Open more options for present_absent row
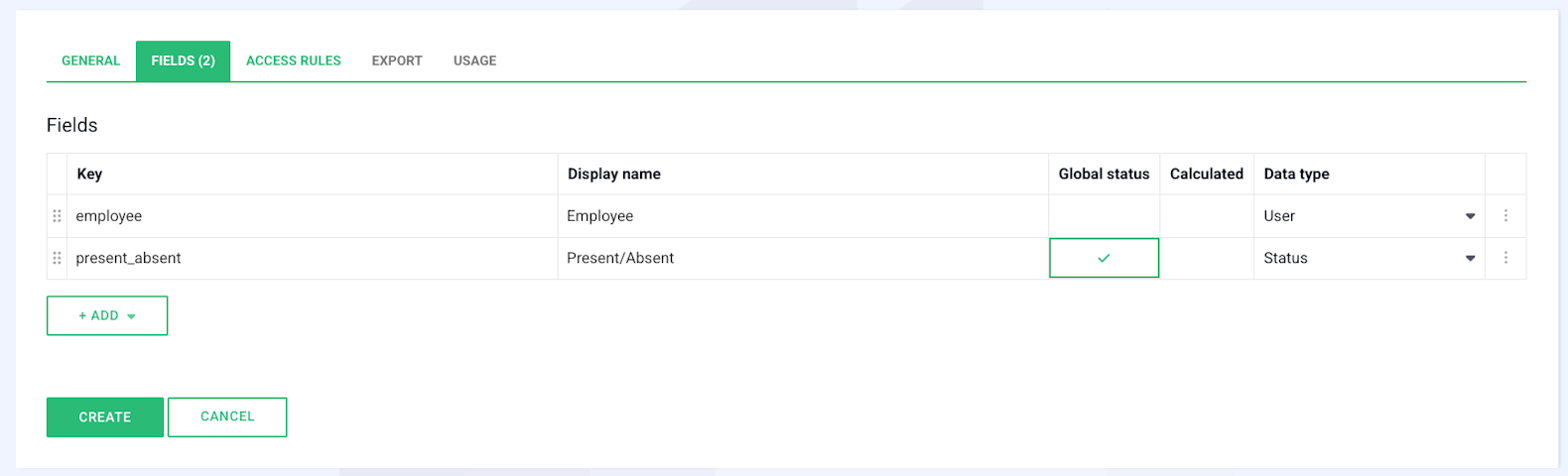 tap(1505, 258)
